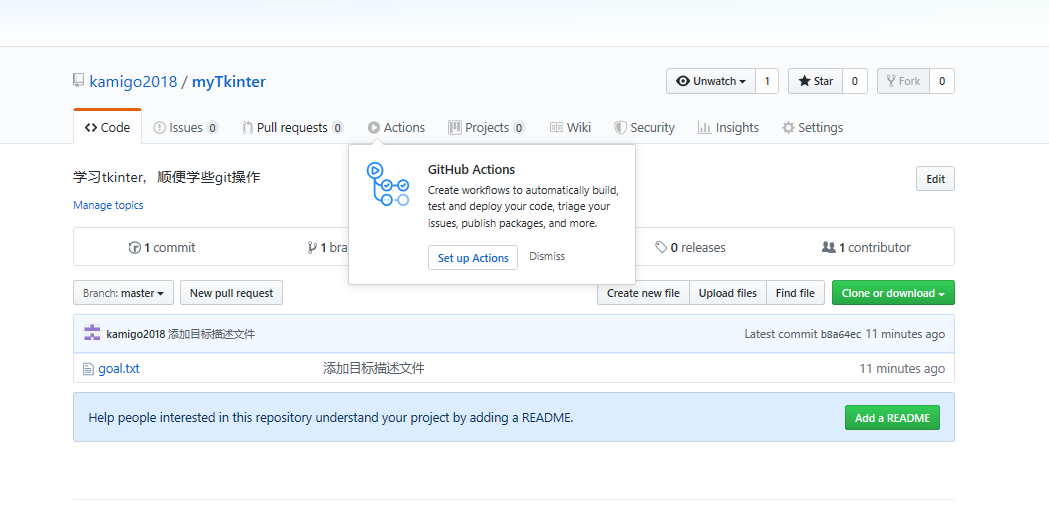Click the stargazer count 0
This screenshot has width=1049, height=508.
pyautogui.click(x=855, y=81)
